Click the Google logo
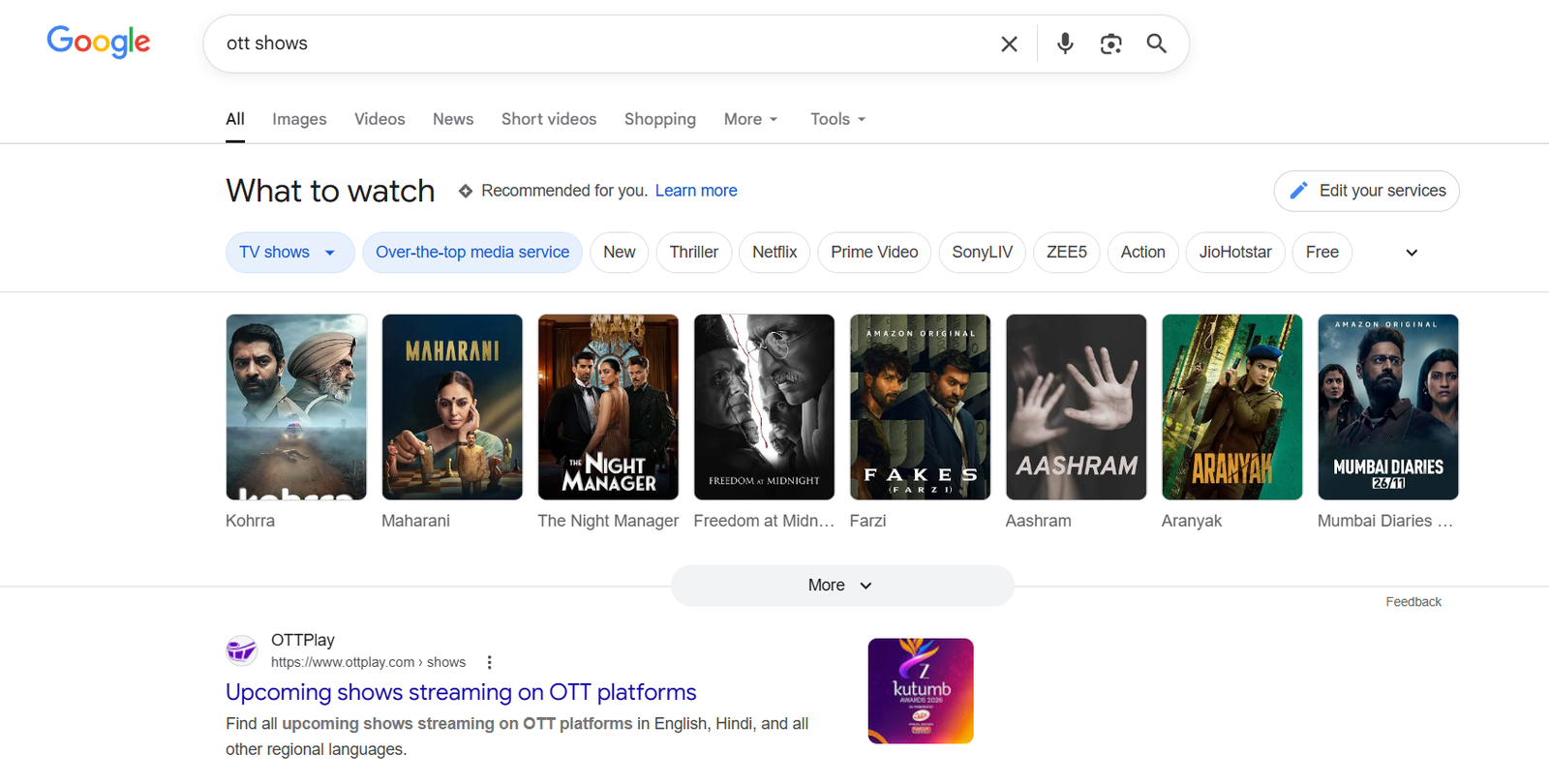Screen dimensions: 1549x784 pos(99,42)
